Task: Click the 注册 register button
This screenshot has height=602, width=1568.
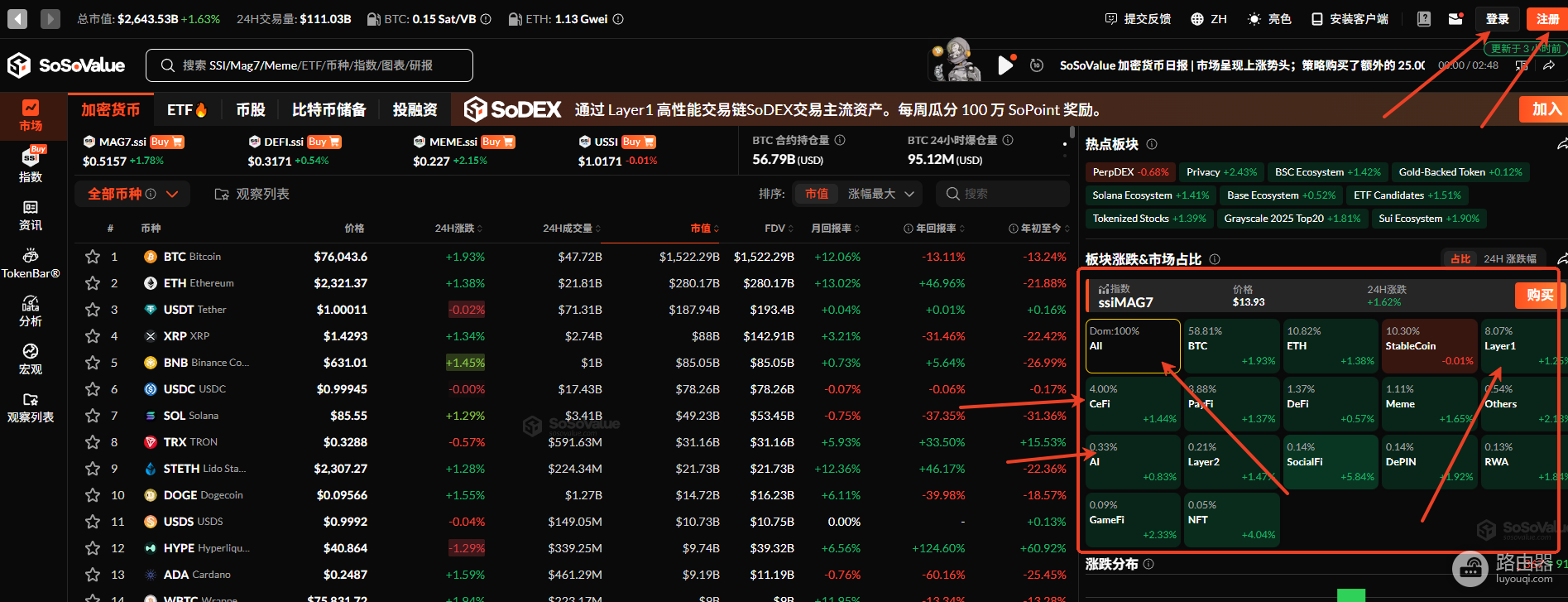Action: pyautogui.click(x=1546, y=19)
